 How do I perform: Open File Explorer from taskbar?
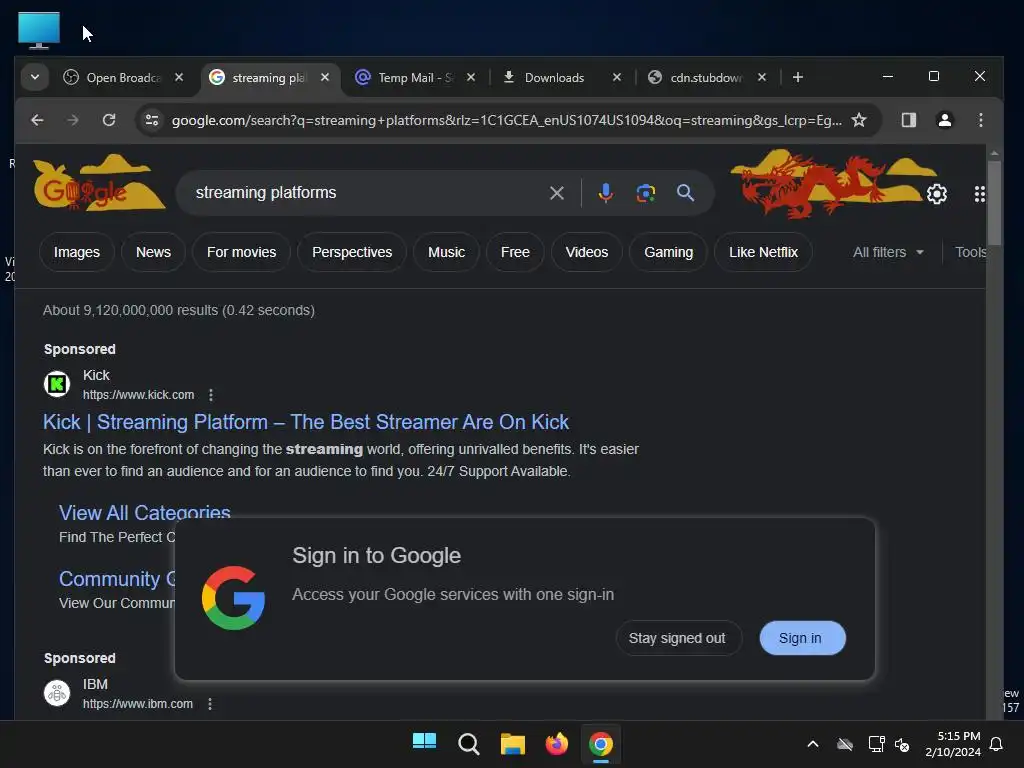click(513, 743)
